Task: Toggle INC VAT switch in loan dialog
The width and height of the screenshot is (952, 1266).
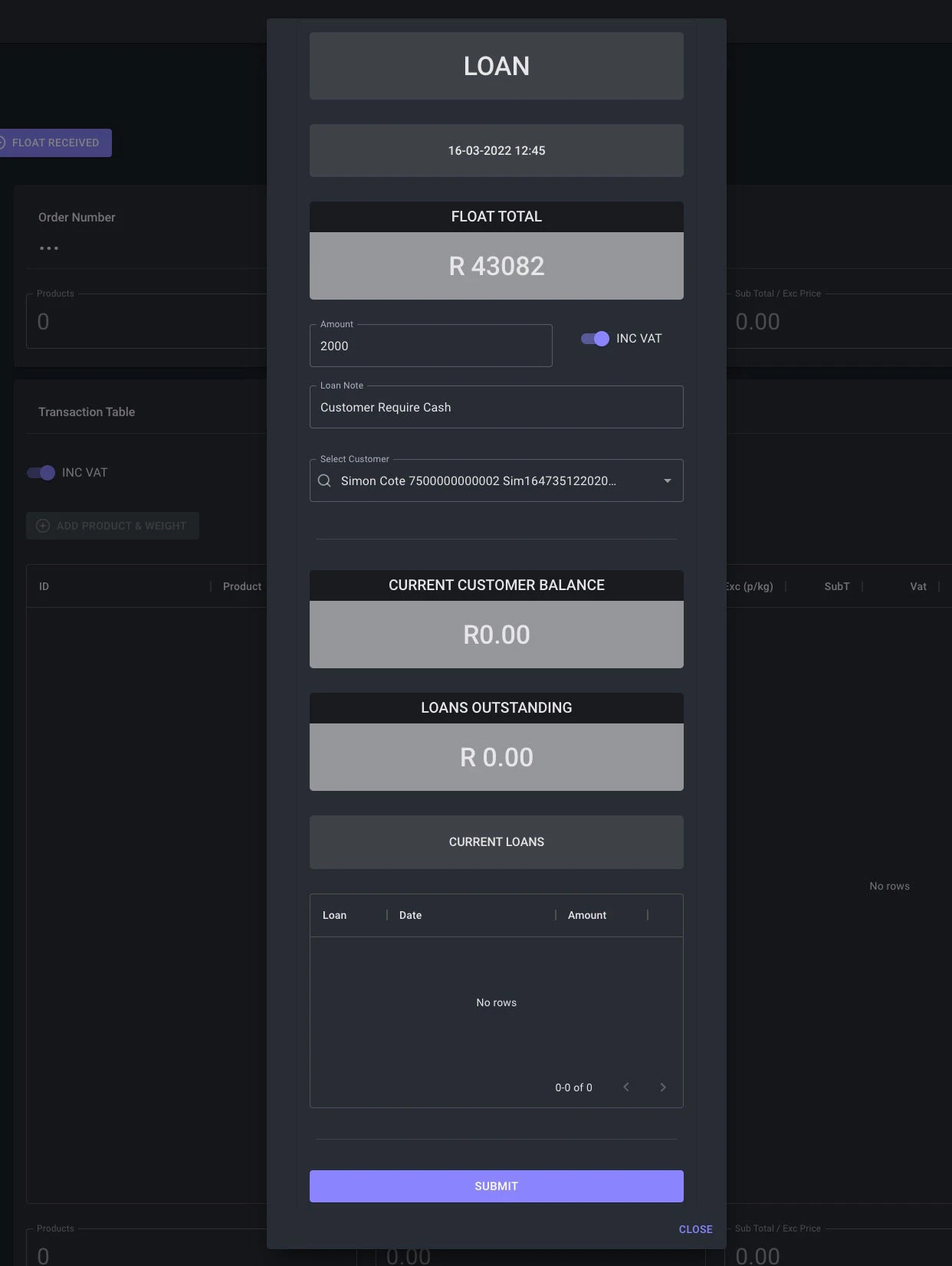Action: coord(595,339)
